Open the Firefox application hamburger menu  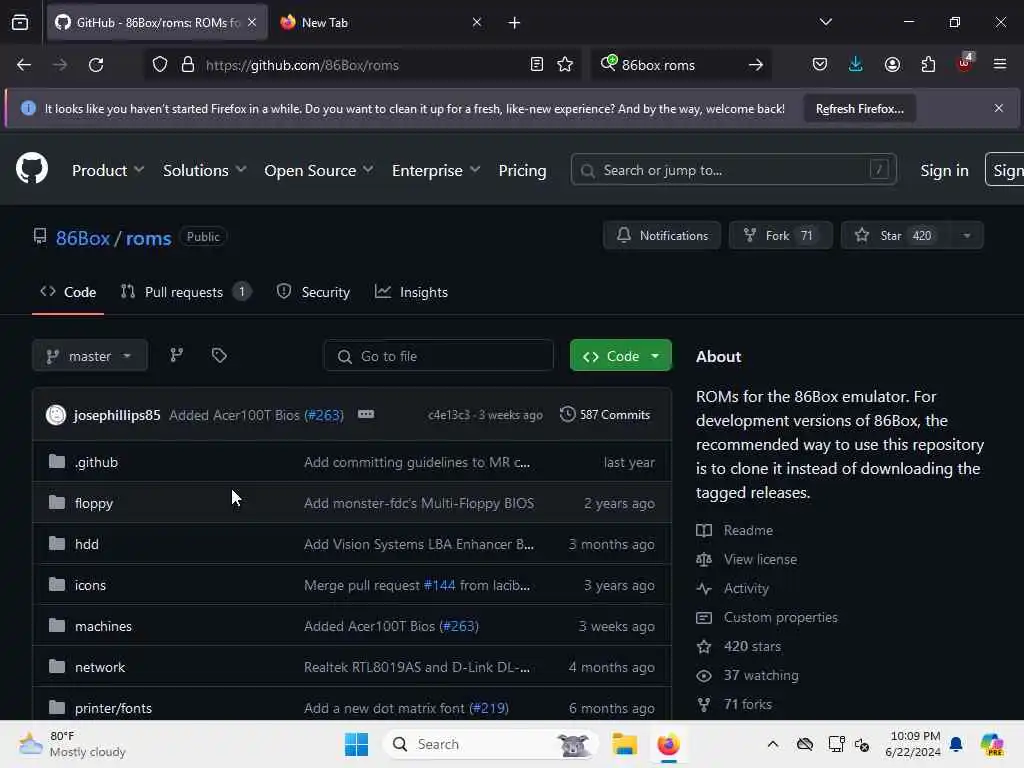pos(999,64)
